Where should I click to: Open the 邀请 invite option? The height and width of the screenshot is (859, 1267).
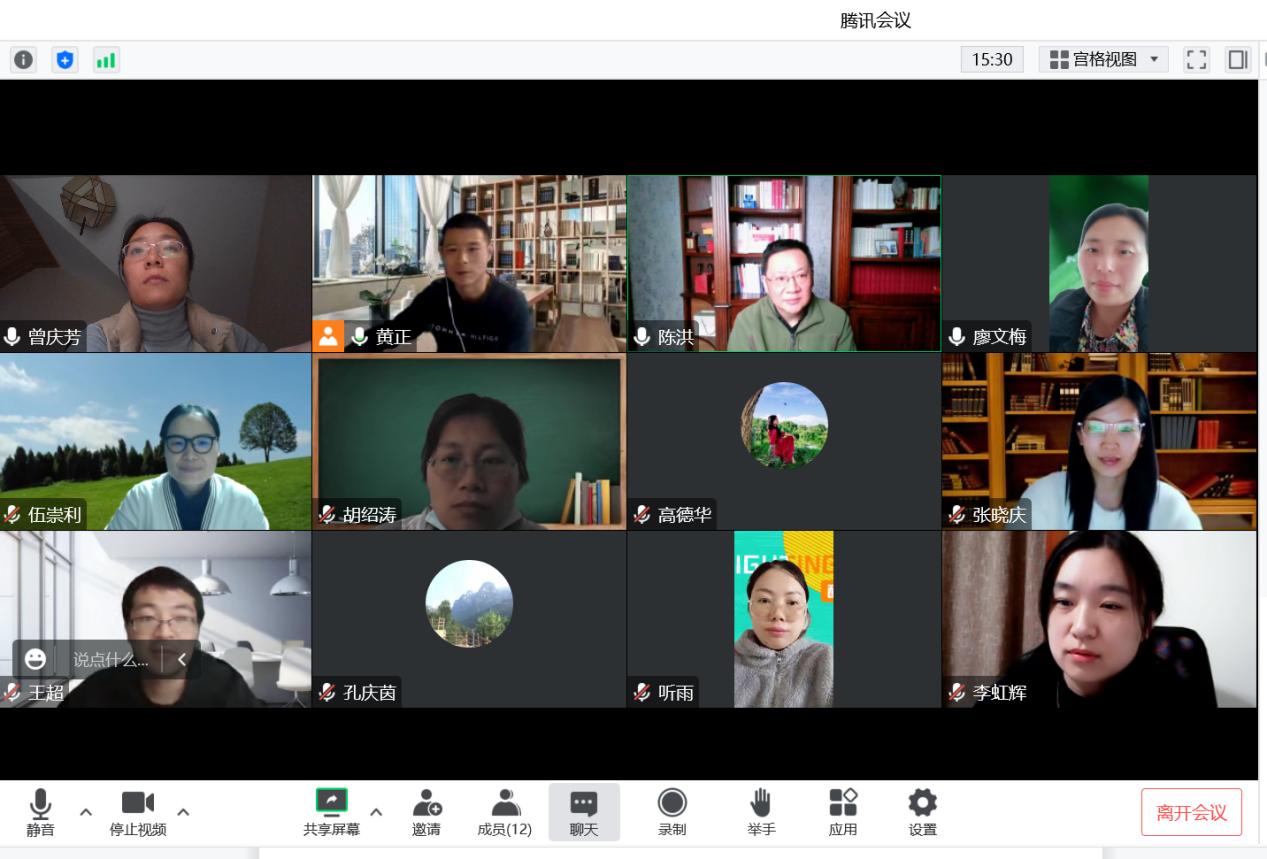[427, 812]
